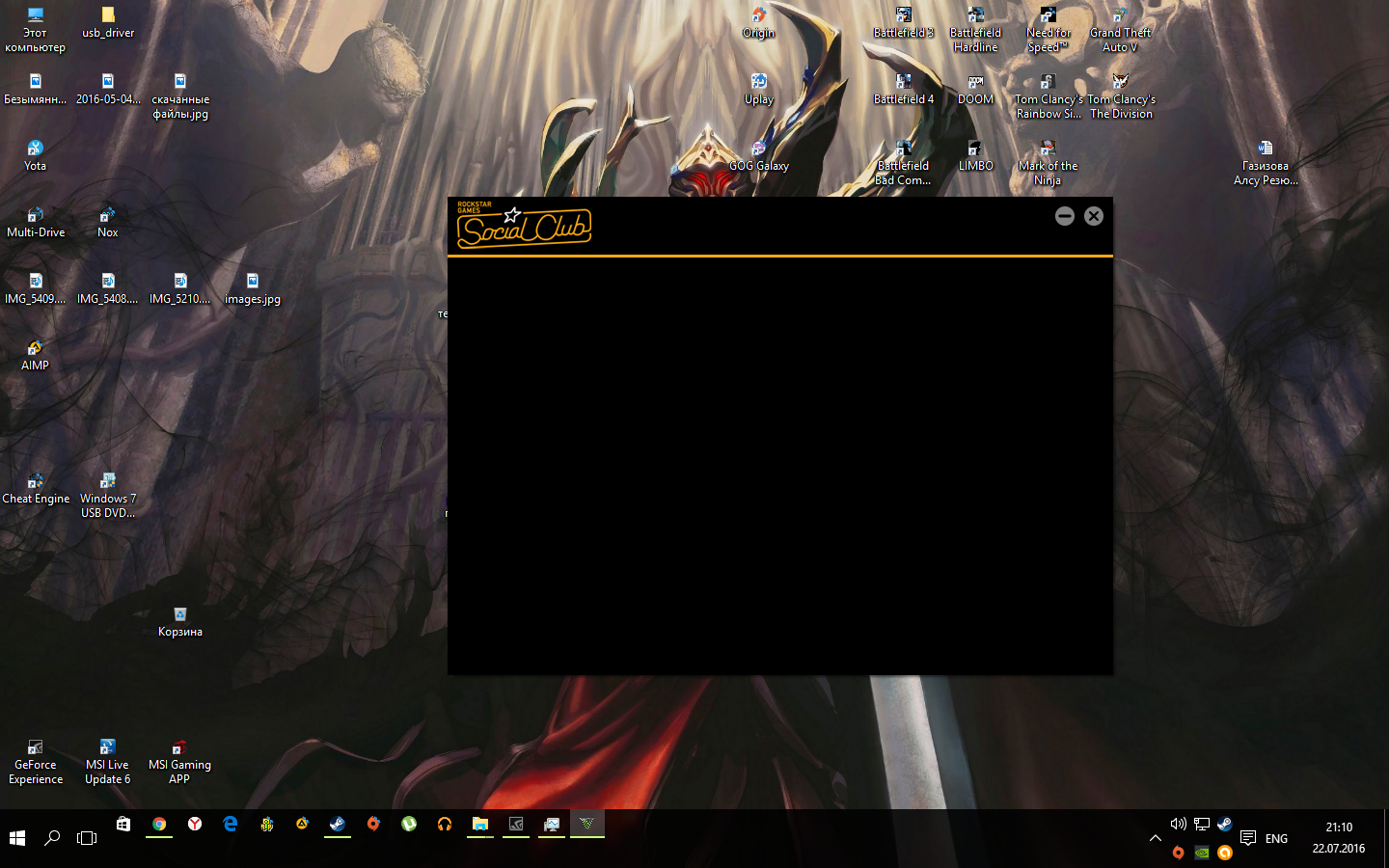Switch to the active GTA V taskbar item
The image size is (1389, 868).
tap(587, 824)
